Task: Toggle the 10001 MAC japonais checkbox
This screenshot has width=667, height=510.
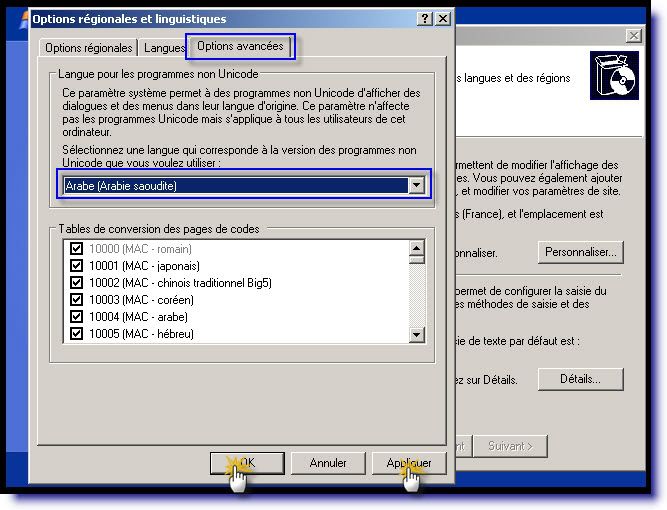Action: (77, 266)
